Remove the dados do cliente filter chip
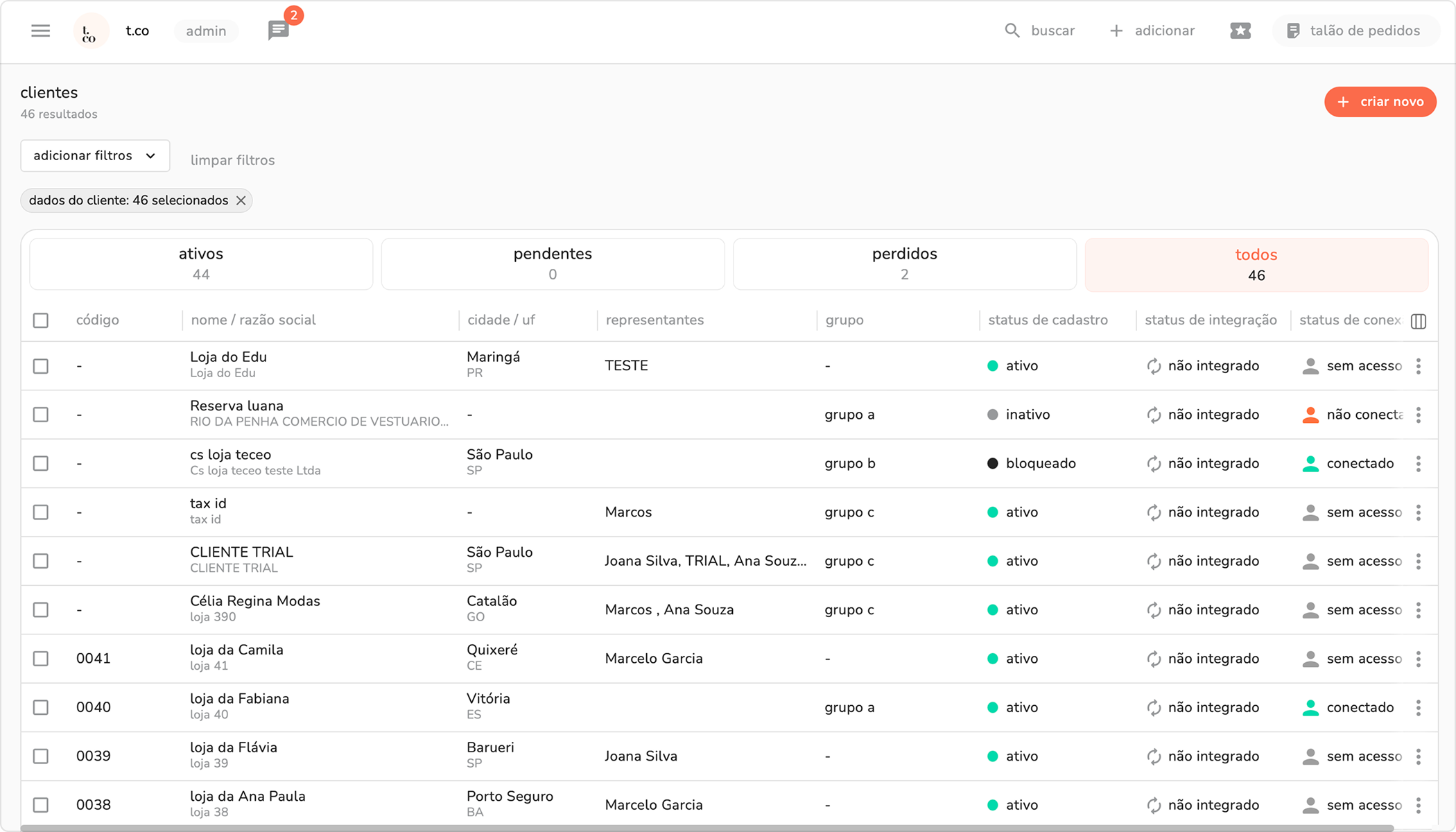Viewport: 1456px width, 832px height. (x=241, y=200)
